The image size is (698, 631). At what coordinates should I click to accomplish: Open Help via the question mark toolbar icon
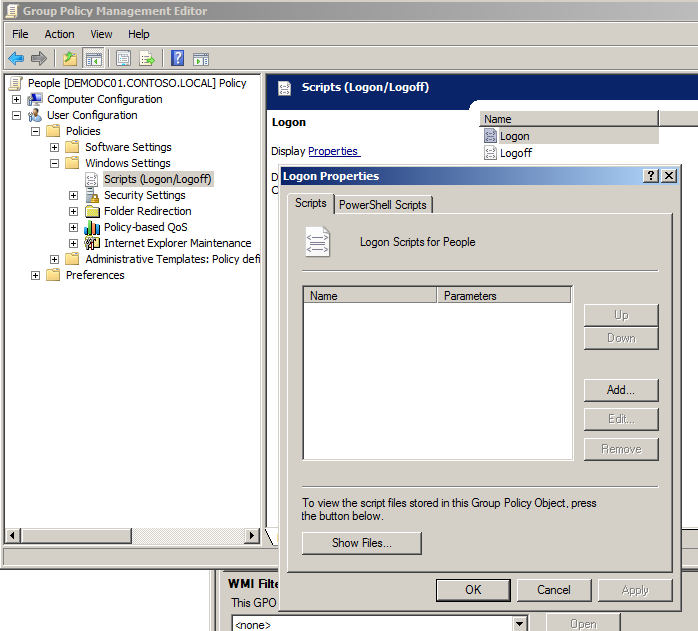pyautogui.click(x=177, y=58)
